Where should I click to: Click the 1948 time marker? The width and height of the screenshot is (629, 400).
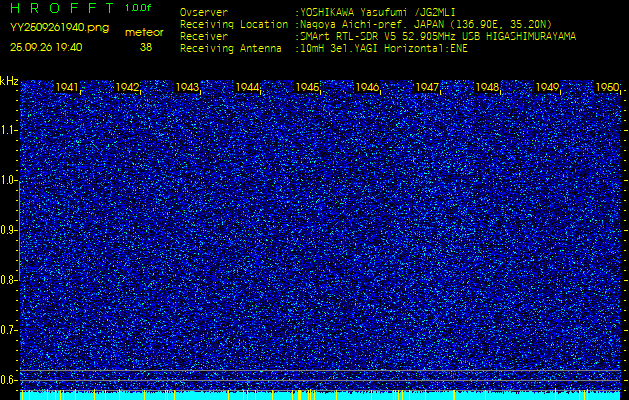pos(487,87)
